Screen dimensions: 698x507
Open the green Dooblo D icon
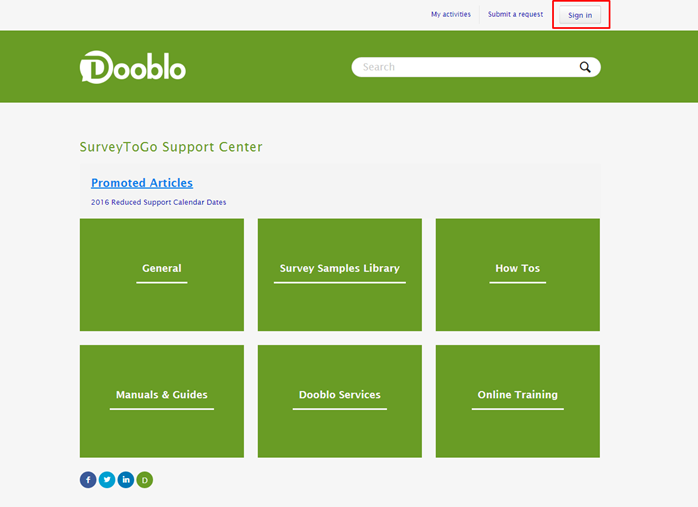tap(145, 480)
